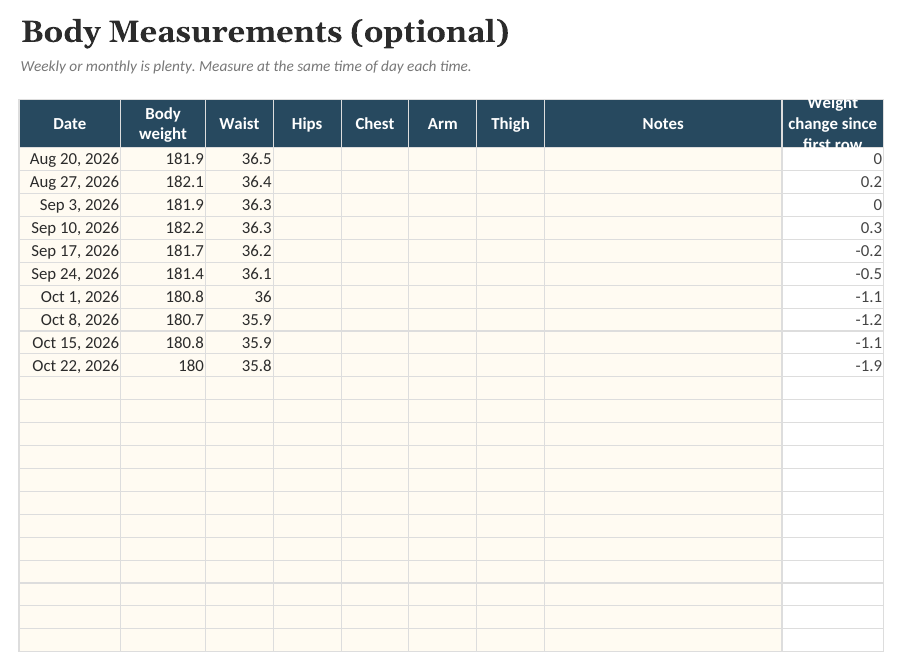Select the Aug 20, 2026 date cell

[70, 159]
